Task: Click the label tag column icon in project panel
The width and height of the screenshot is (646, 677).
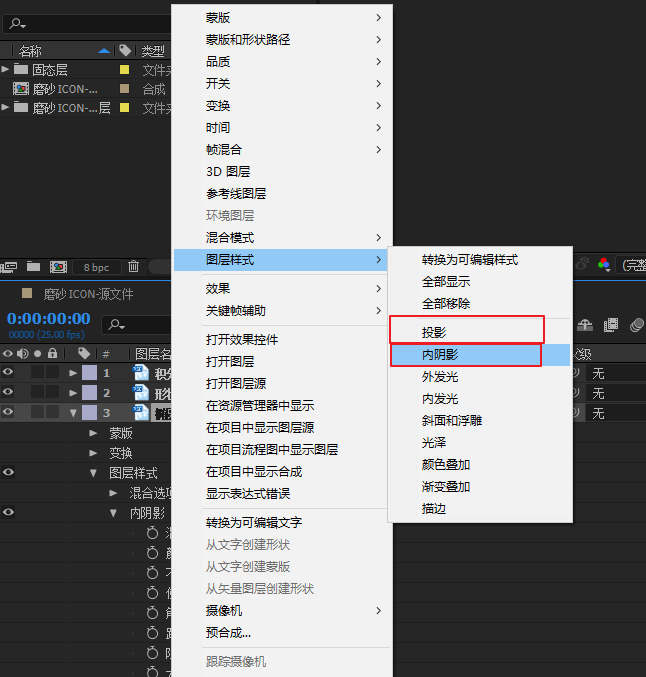Action: coord(125,51)
